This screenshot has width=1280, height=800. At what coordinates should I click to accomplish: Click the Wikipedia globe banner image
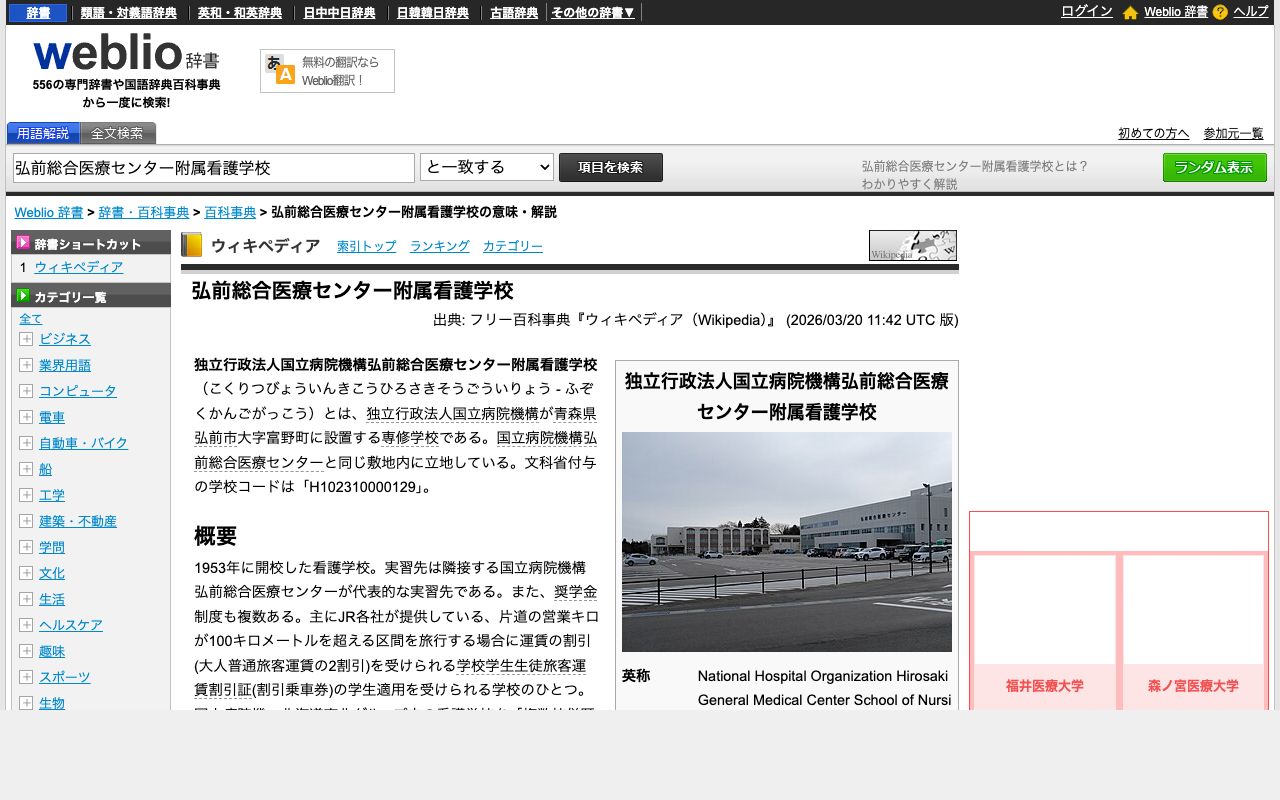click(912, 245)
